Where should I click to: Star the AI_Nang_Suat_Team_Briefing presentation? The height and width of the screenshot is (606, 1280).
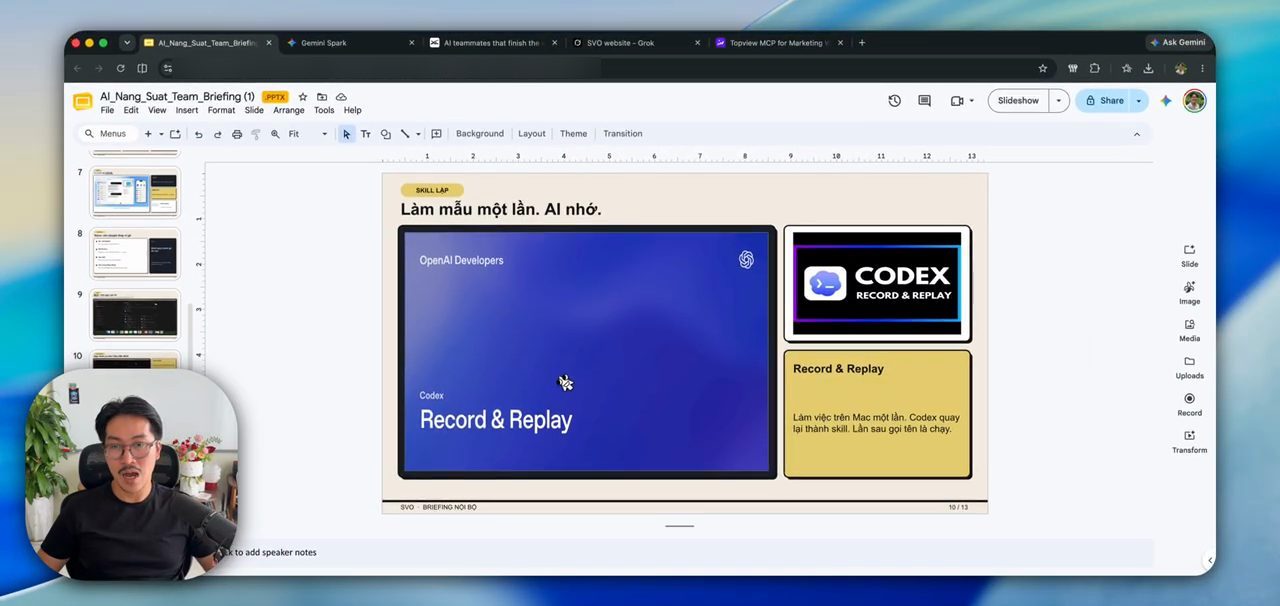303,97
